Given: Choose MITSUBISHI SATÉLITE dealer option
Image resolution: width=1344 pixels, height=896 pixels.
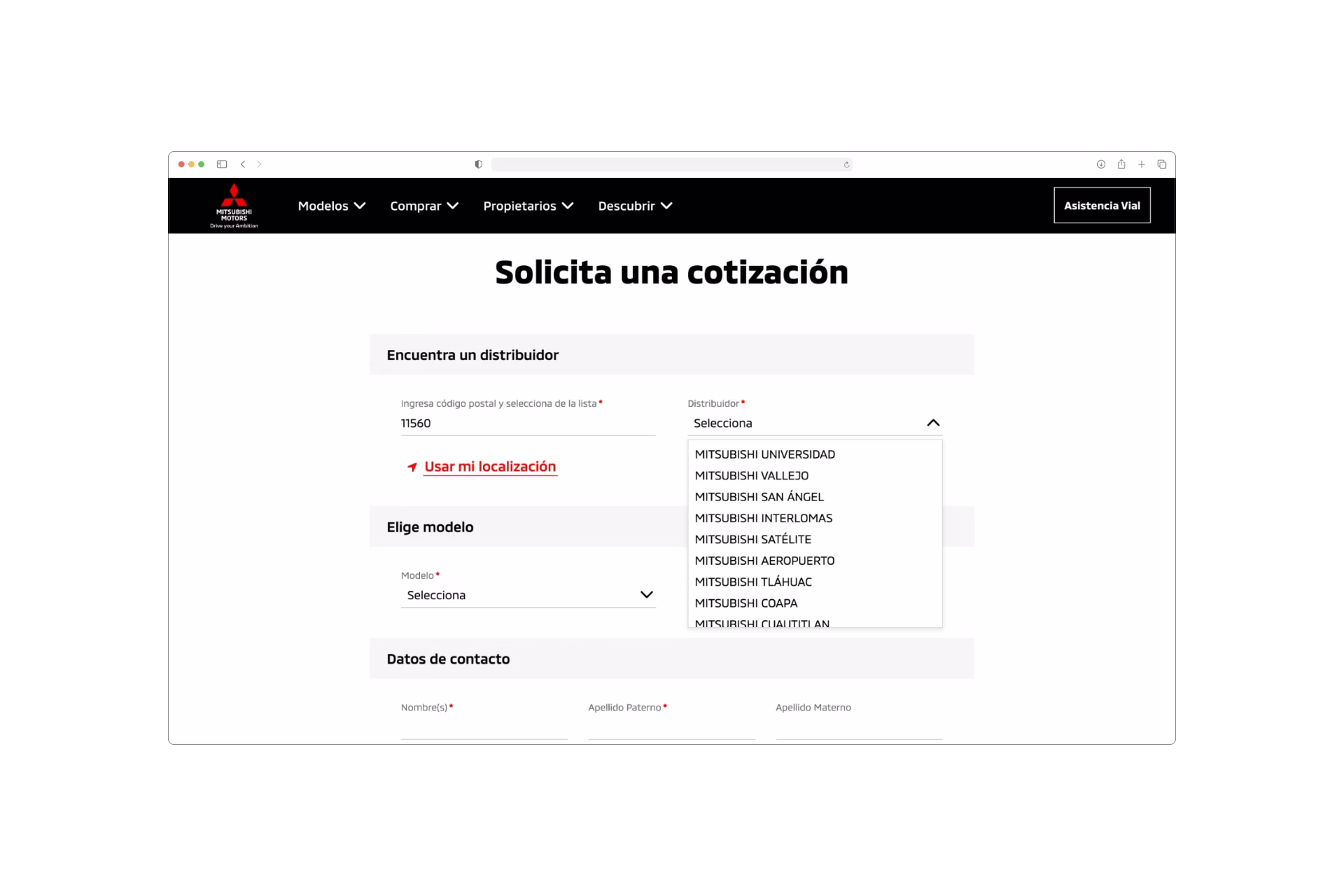Looking at the screenshot, I should [x=752, y=539].
